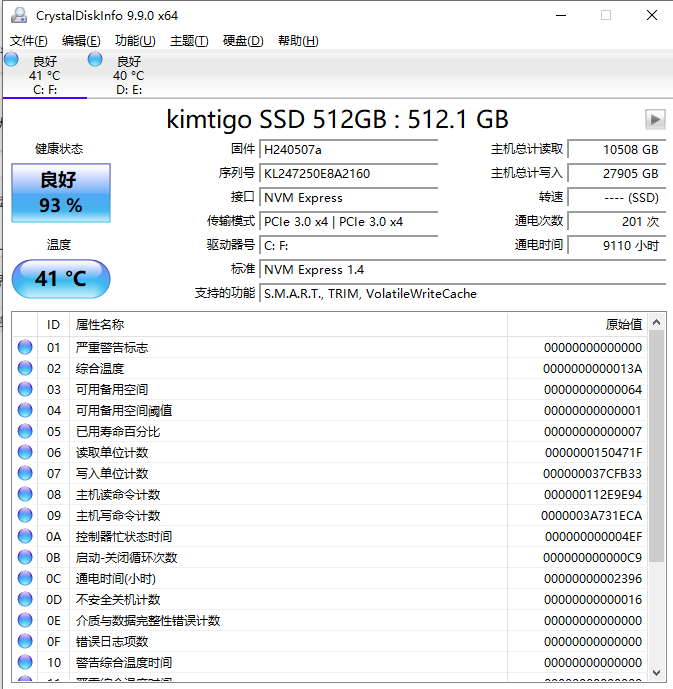Click raw value 000000037CFB33 of 写入单位计数

[x=592, y=474]
